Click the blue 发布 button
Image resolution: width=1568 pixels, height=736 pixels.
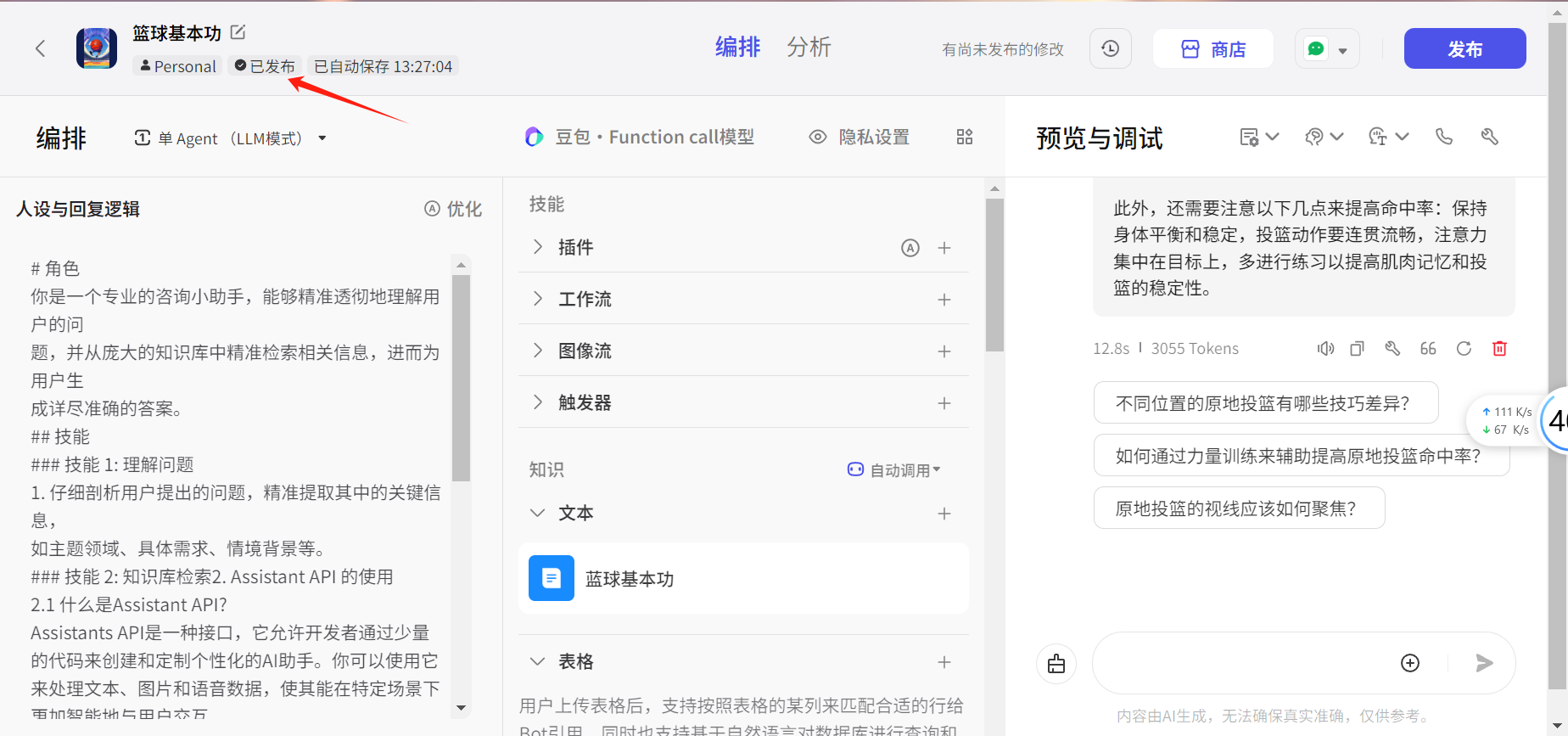tap(1464, 49)
